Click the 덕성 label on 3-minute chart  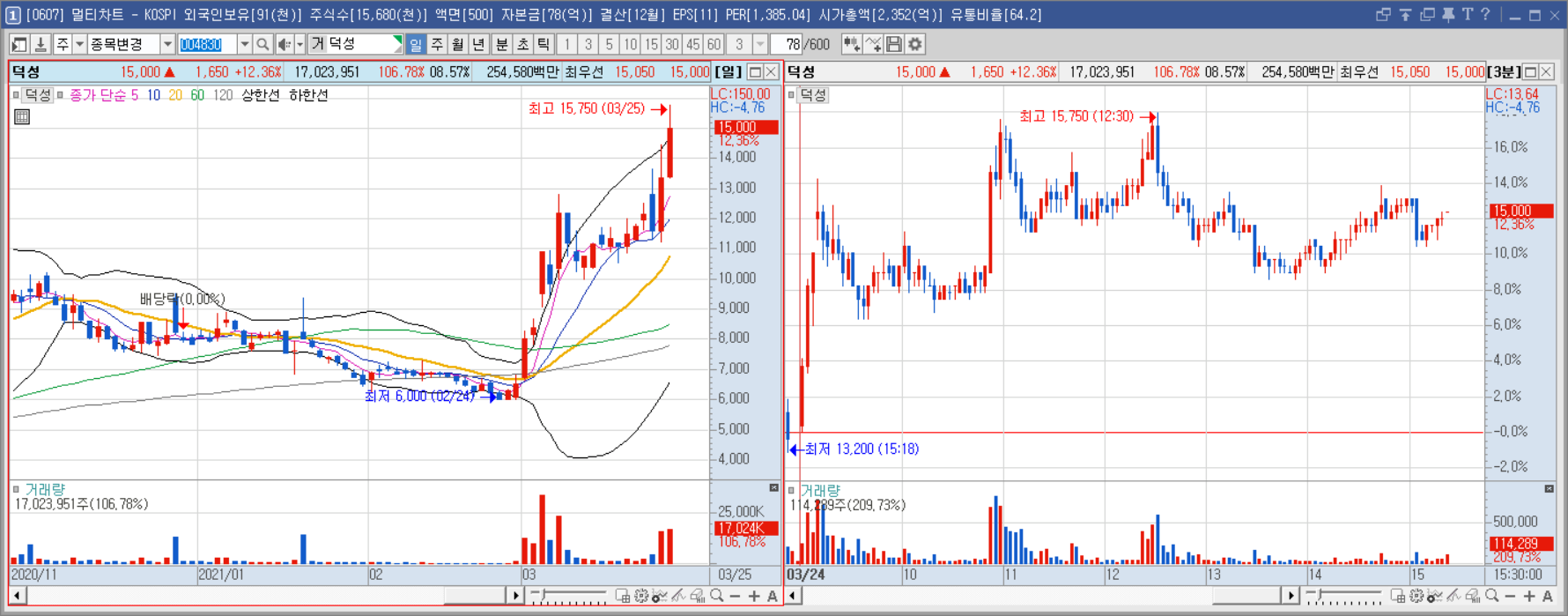[x=814, y=95]
